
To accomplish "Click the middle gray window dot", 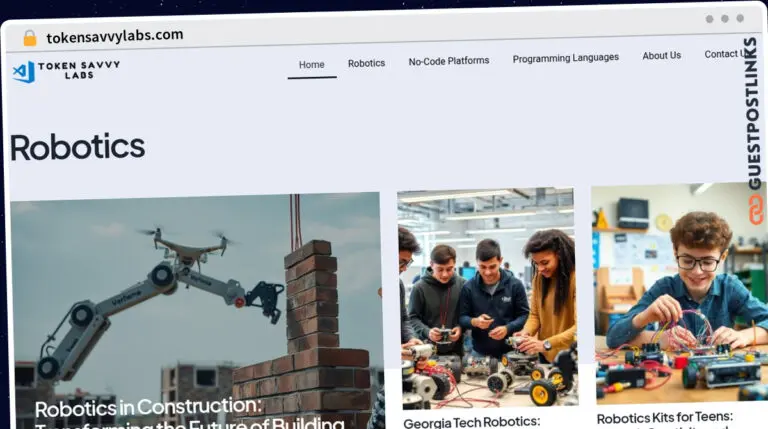I will point(725,19).
